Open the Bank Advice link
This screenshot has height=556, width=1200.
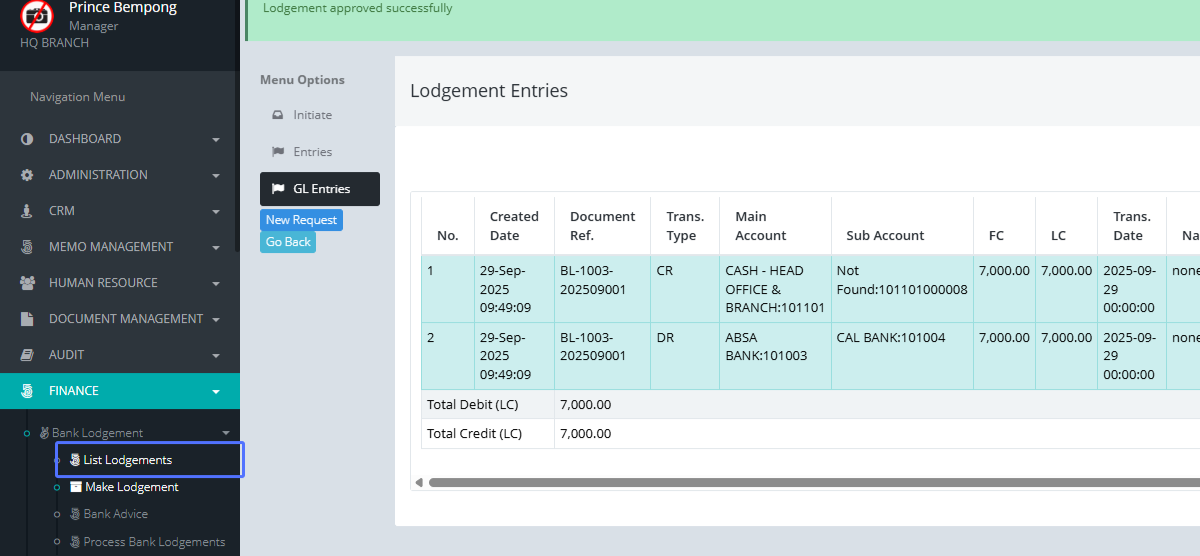pyautogui.click(x=115, y=514)
